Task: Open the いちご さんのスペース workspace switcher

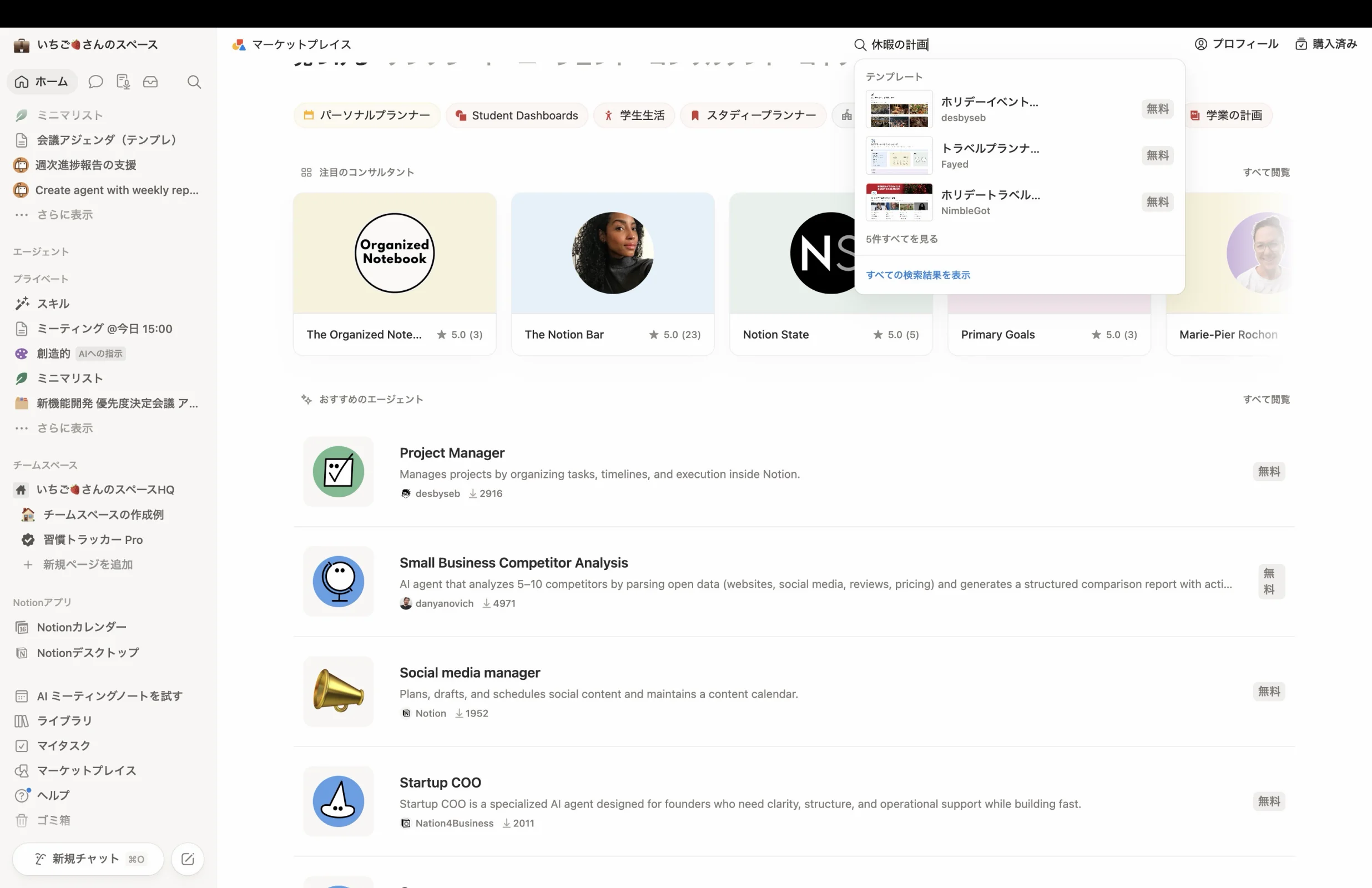Action: (87, 44)
